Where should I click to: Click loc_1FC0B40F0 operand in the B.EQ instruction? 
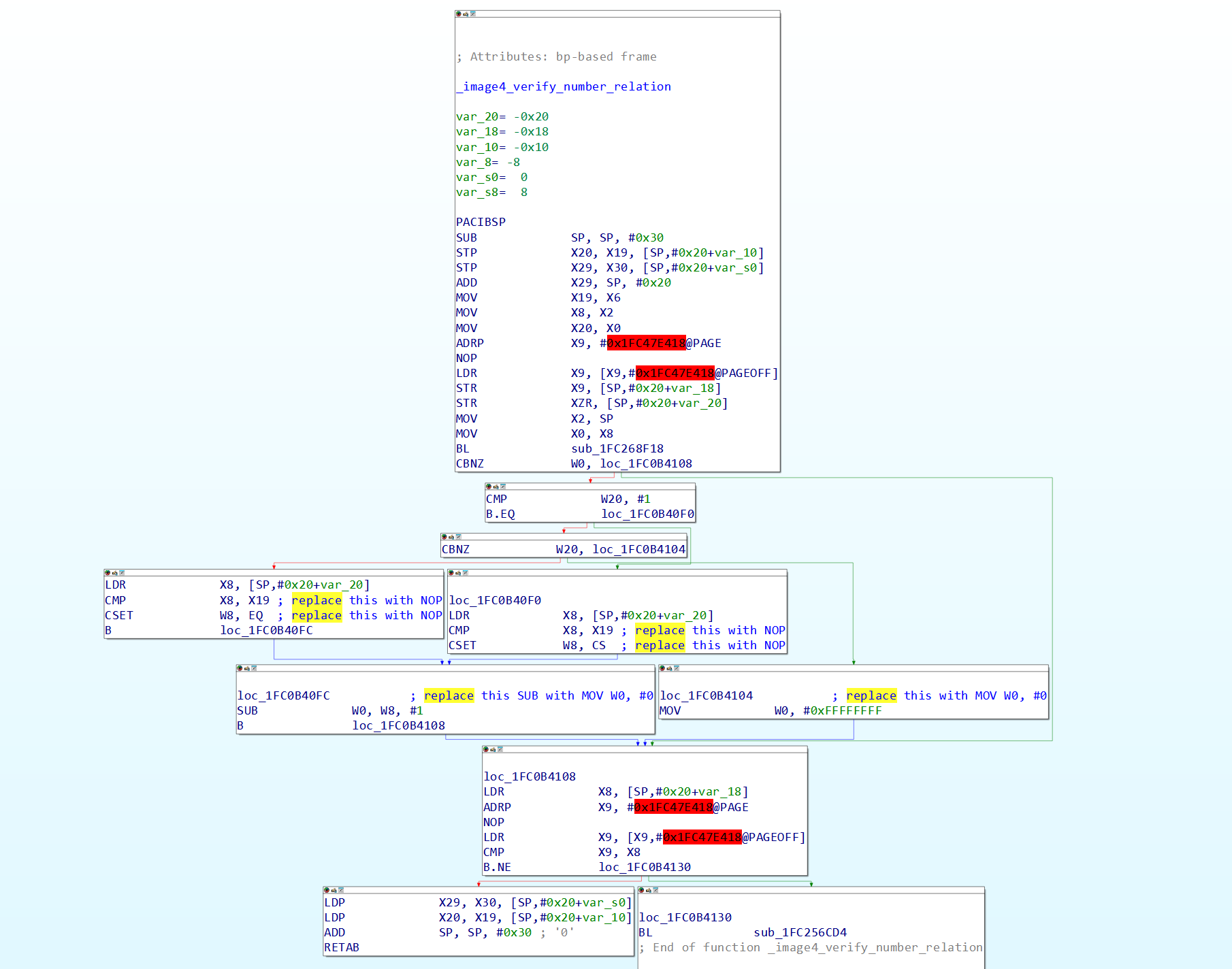tap(647, 514)
